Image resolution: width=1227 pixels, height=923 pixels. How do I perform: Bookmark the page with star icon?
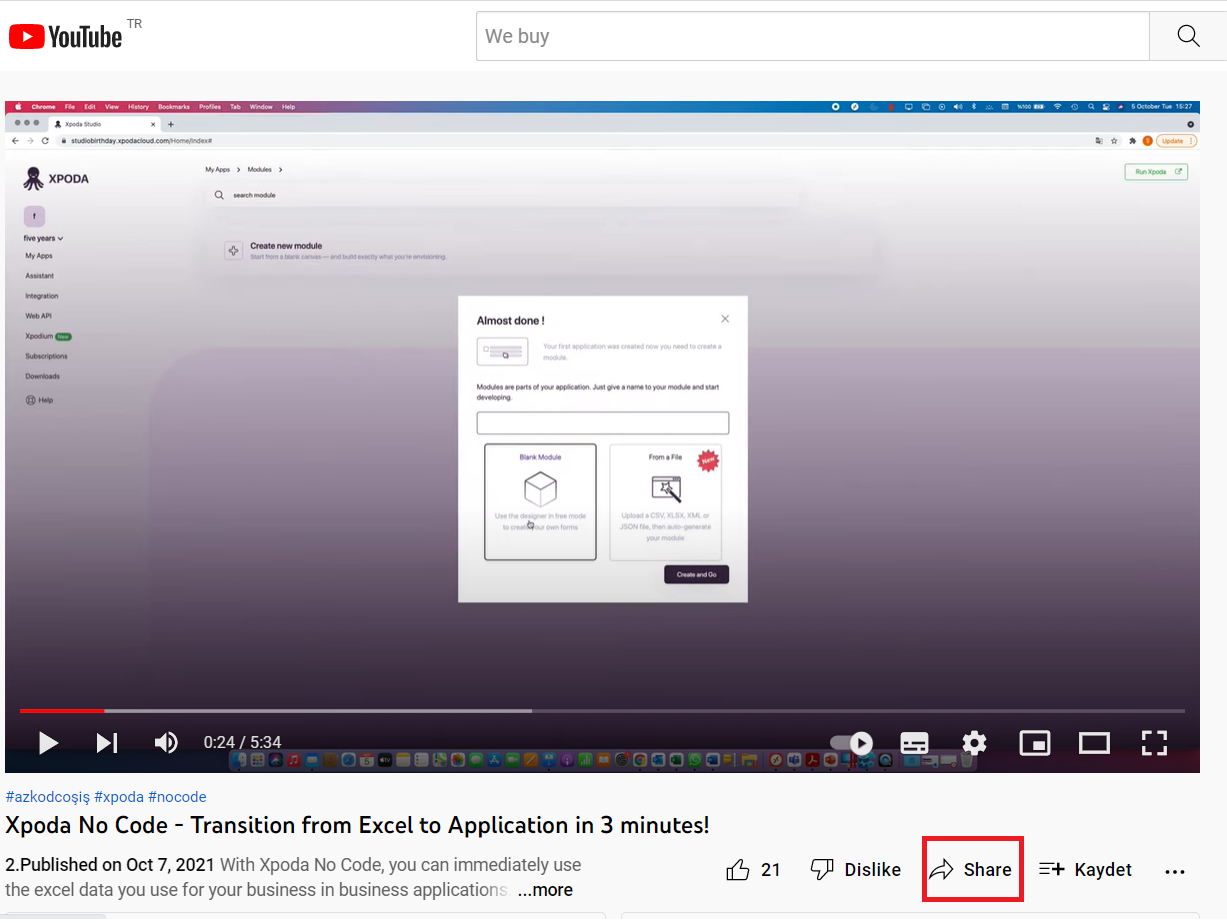point(1114,141)
